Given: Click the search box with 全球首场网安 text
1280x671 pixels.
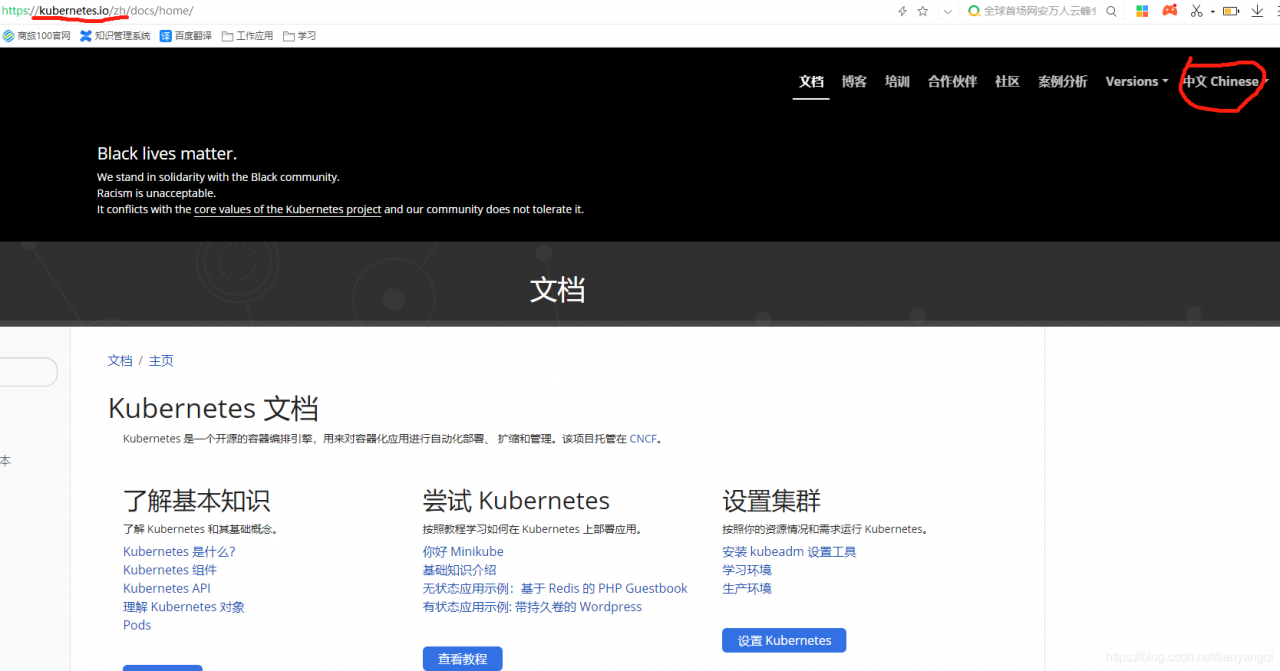Looking at the screenshot, I should pos(1040,11).
